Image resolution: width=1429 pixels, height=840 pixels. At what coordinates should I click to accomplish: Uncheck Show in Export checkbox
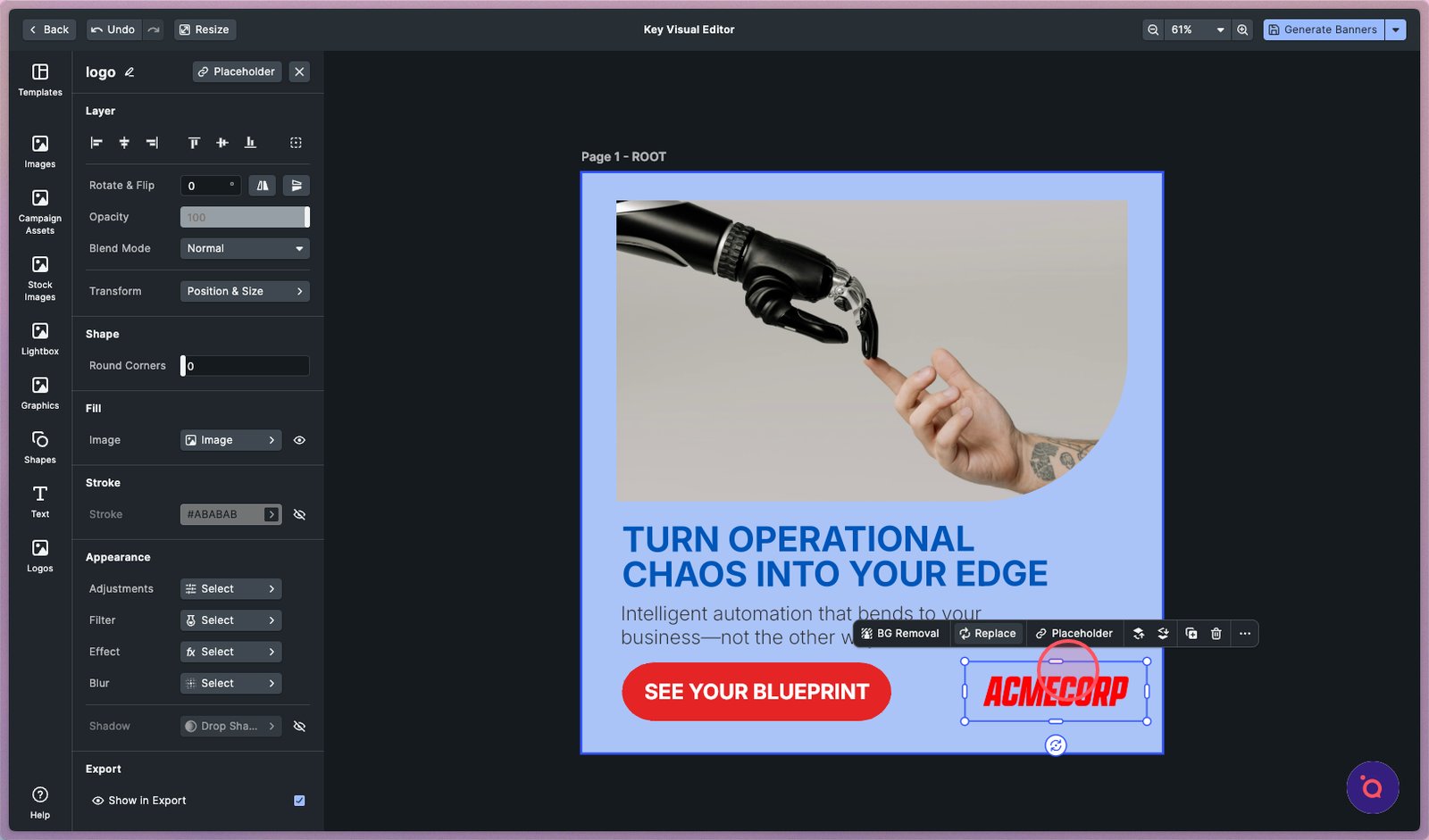pyautogui.click(x=299, y=801)
